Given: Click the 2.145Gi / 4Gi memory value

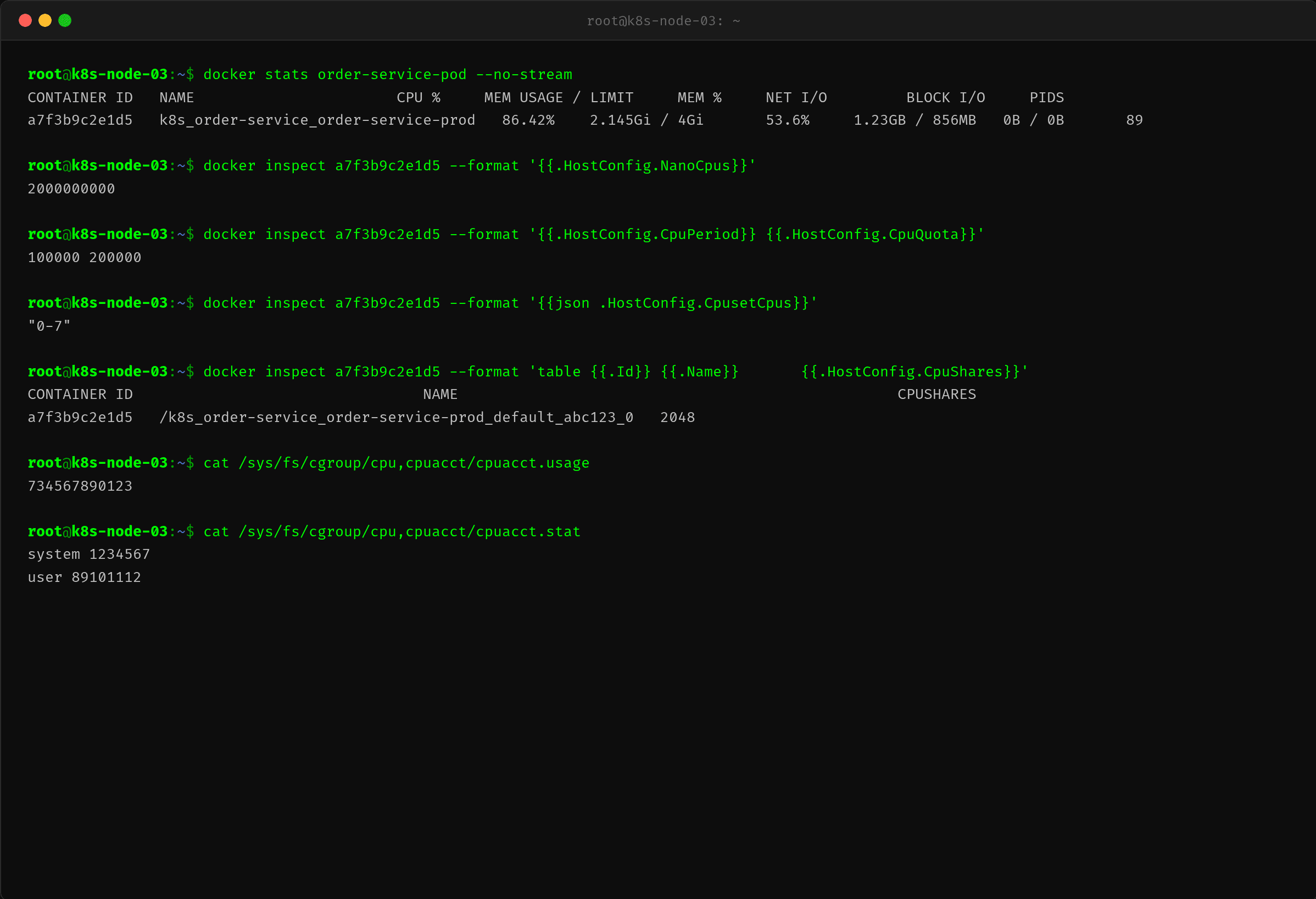Looking at the screenshot, I should click(x=646, y=120).
